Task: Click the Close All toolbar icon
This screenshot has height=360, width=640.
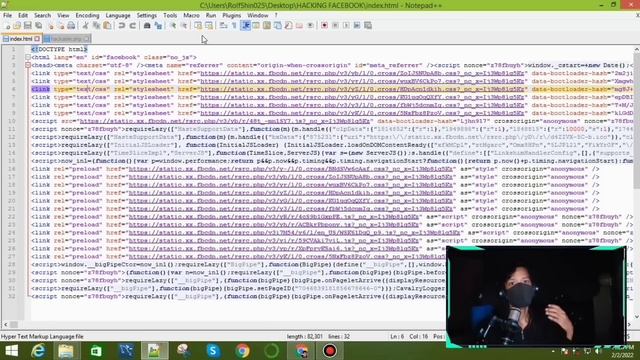Action: coord(60,26)
